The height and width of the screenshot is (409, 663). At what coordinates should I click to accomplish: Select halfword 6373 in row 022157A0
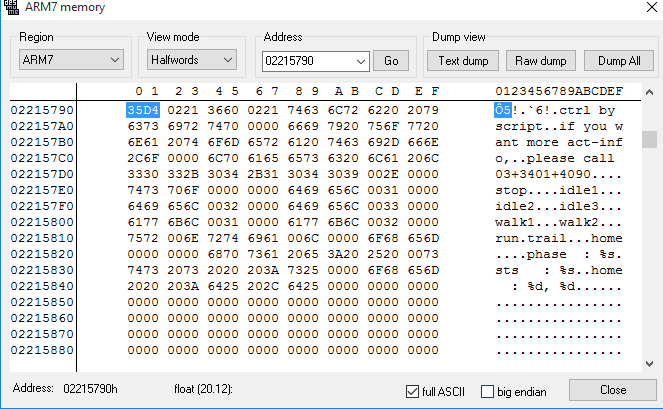pos(143,126)
